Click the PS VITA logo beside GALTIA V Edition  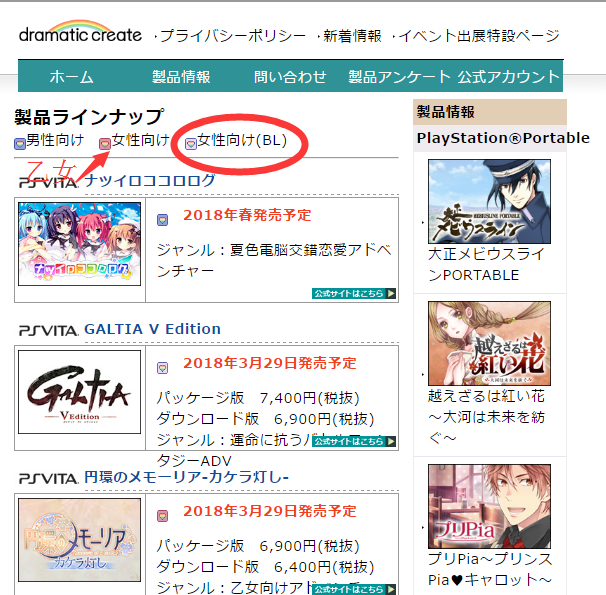click(49, 331)
